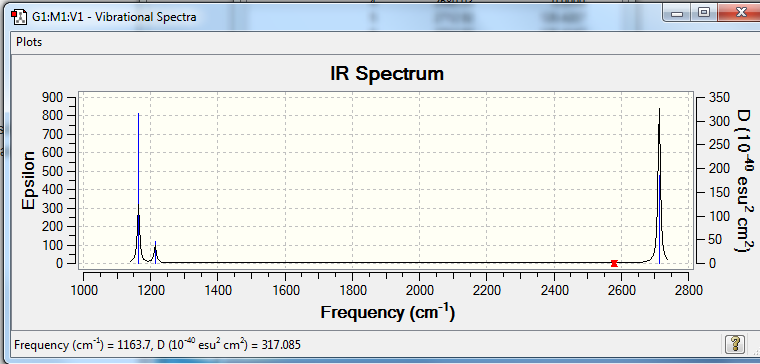This screenshot has height=364, width=760.
Task: Click the blue peak line at 1163.7
Action: pos(139,189)
